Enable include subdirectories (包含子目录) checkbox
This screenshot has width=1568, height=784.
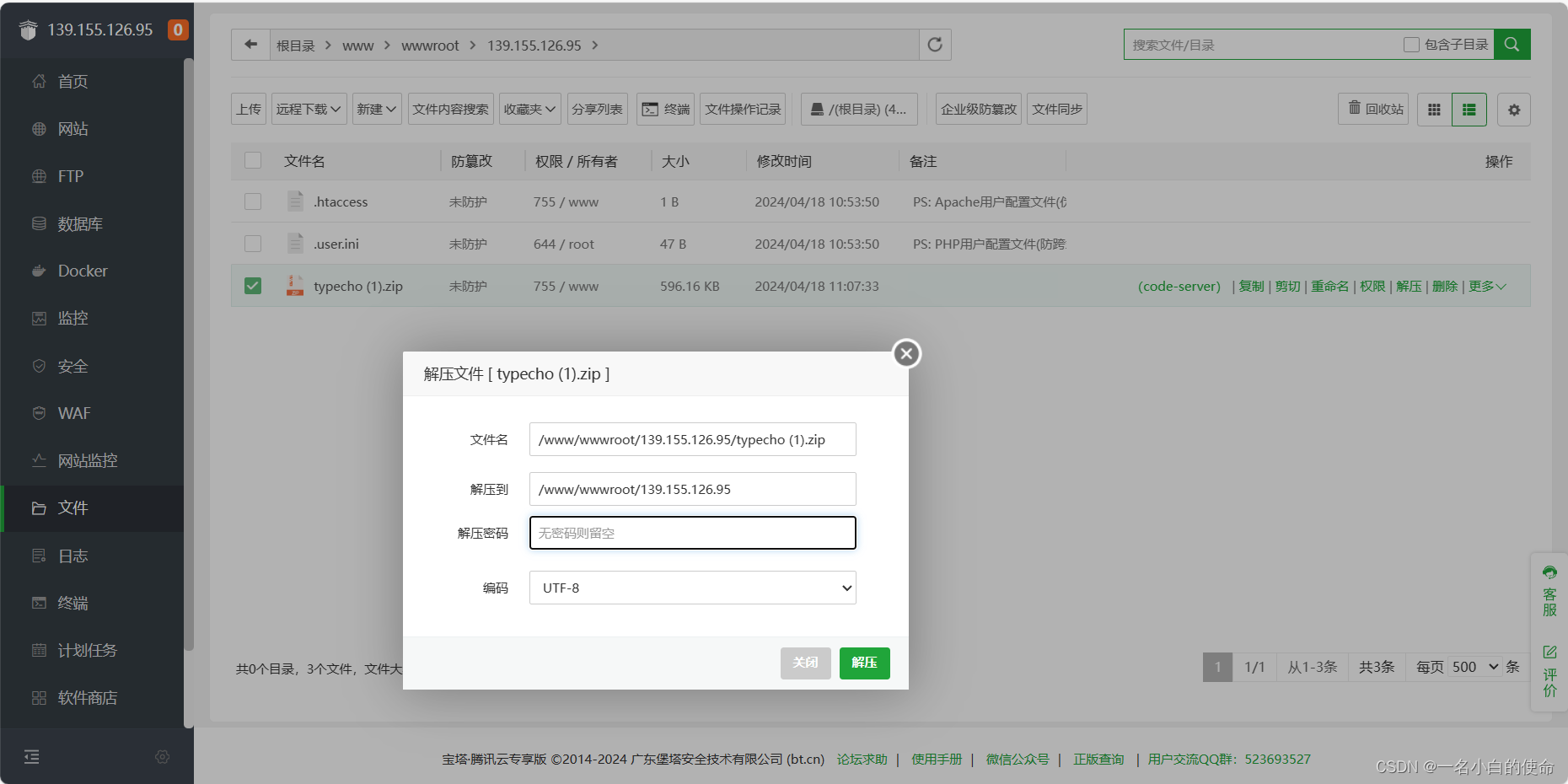click(1411, 45)
